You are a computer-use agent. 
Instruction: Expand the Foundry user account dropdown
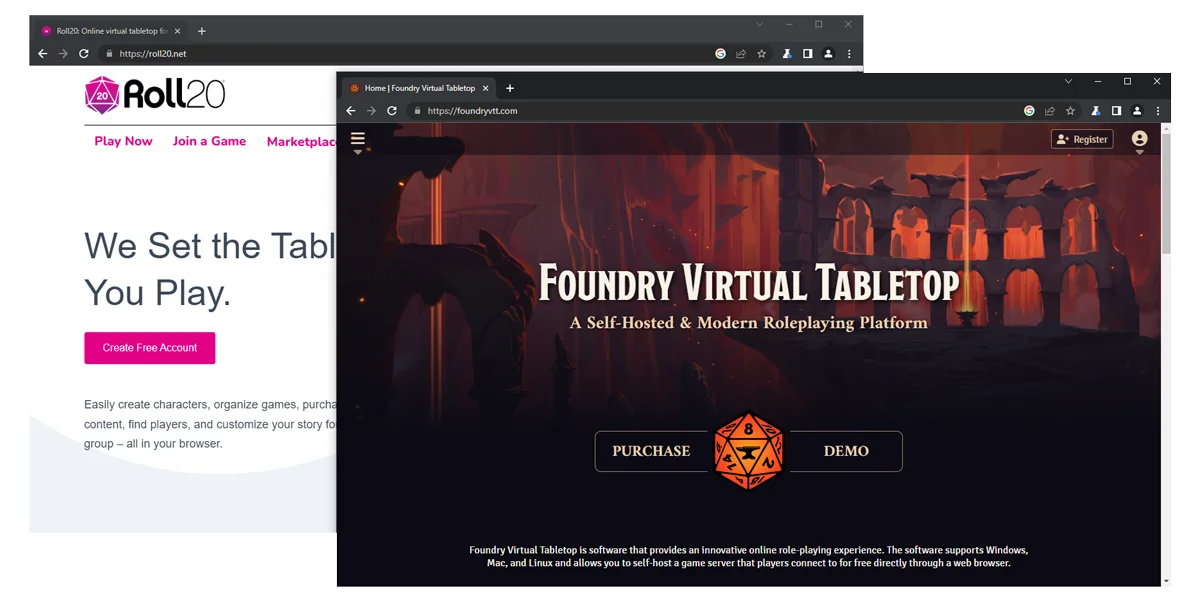pos(1139,140)
